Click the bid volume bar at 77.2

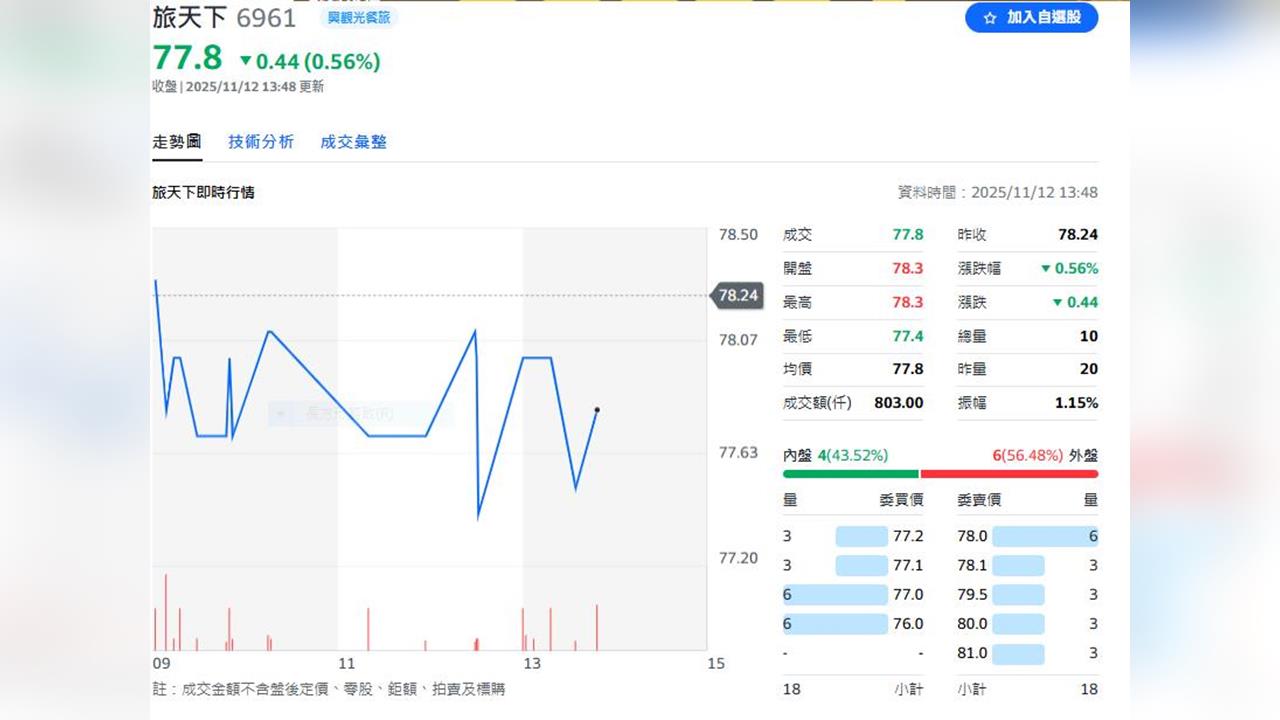click(x=861, y=536)
